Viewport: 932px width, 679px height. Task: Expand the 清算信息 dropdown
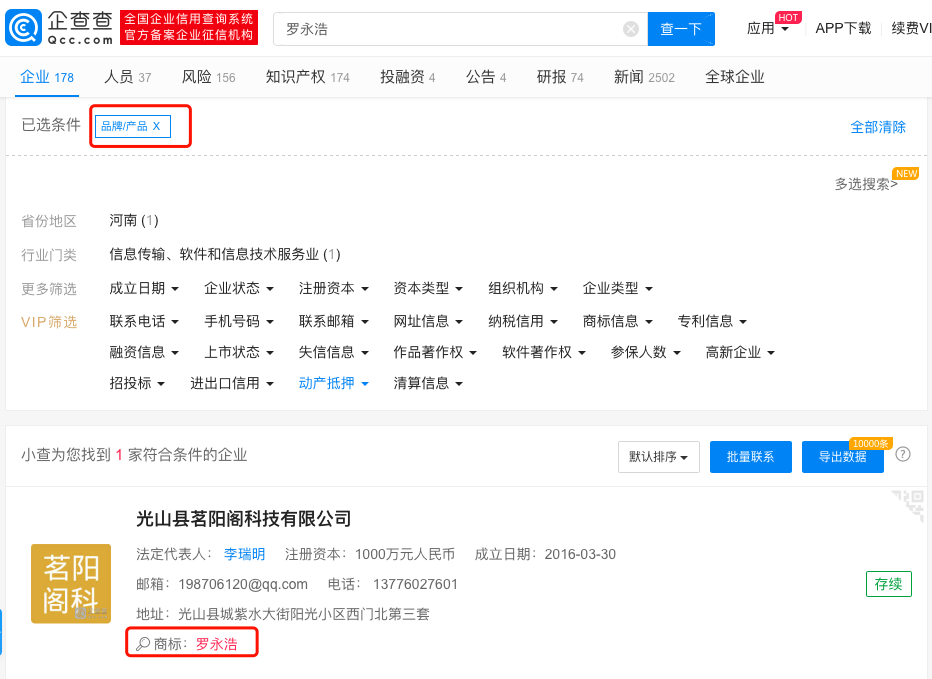[x=428, y=383]
